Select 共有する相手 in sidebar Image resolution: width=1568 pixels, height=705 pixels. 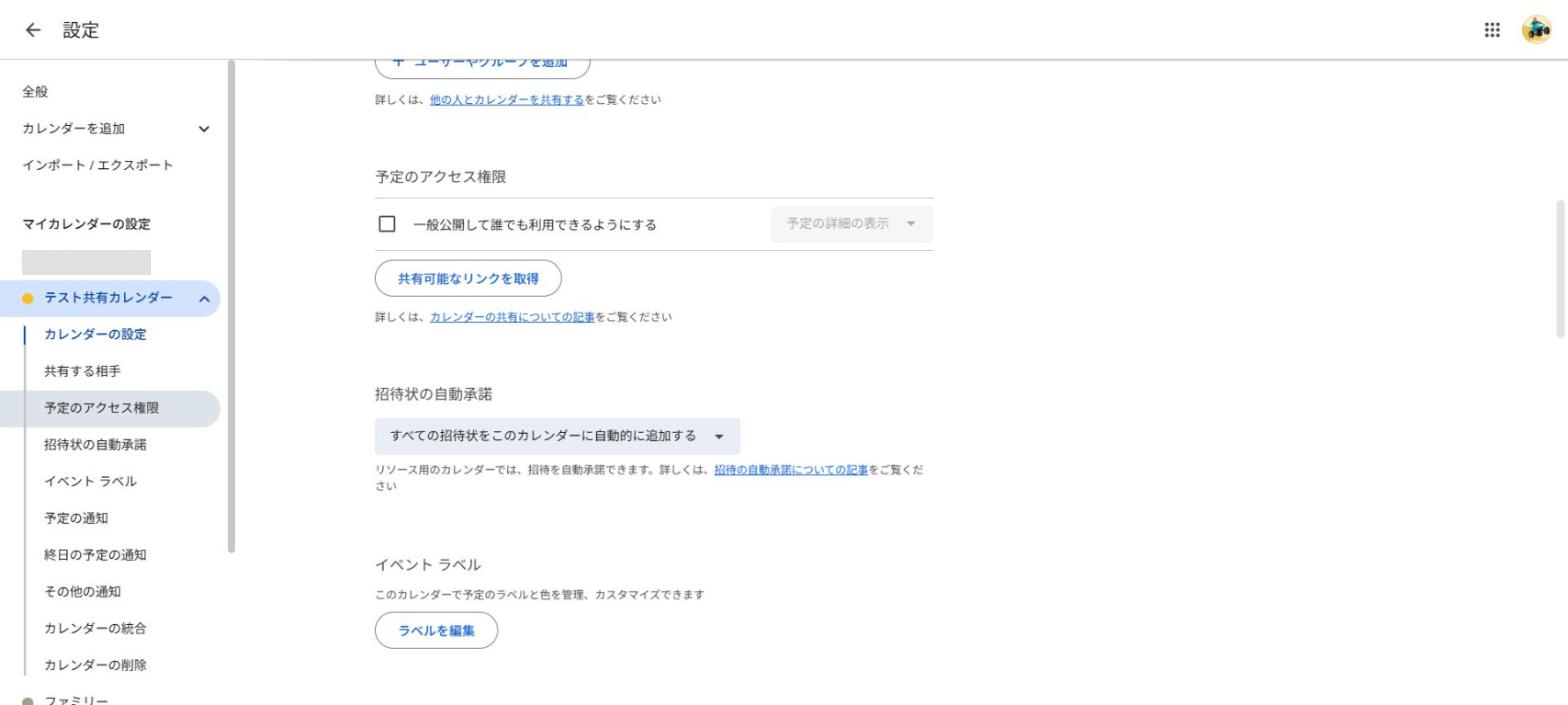82,371
